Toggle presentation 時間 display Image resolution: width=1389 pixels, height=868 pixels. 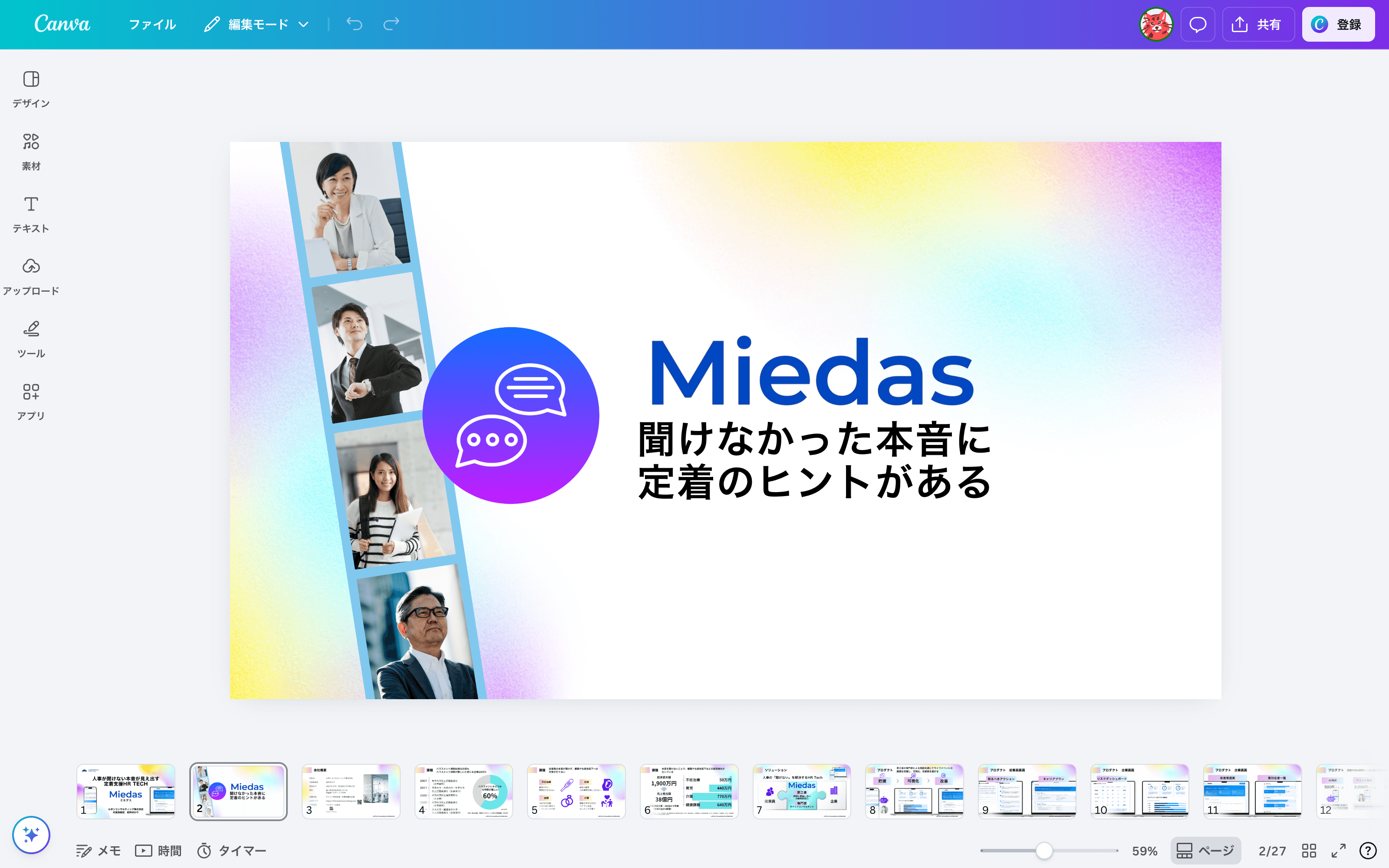click(x=158, y=851)
